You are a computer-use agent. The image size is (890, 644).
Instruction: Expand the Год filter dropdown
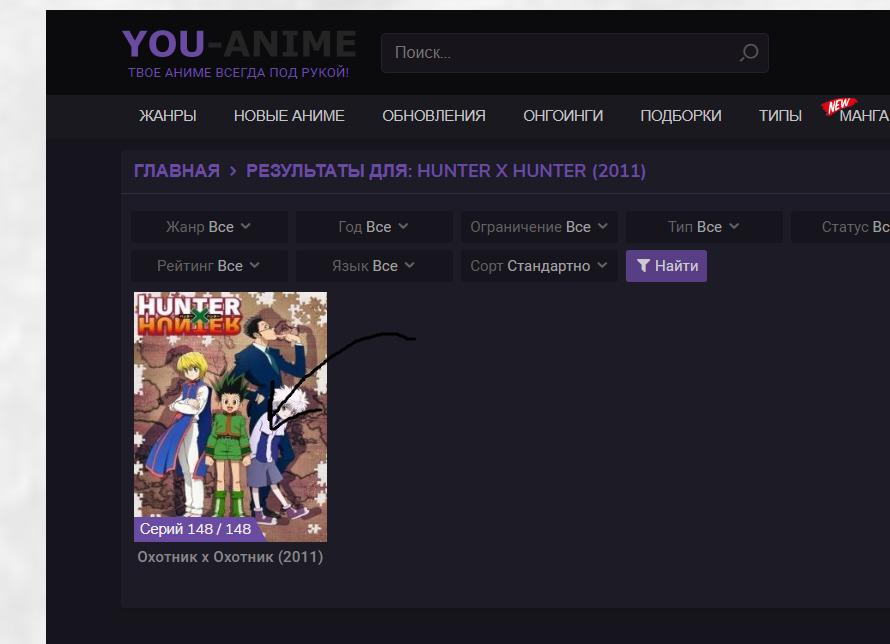[x=374, y=227]
